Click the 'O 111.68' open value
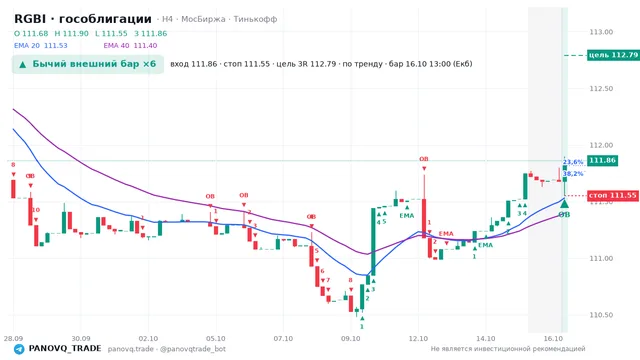This screenshot has height=360, width=640. click(31, 33)
